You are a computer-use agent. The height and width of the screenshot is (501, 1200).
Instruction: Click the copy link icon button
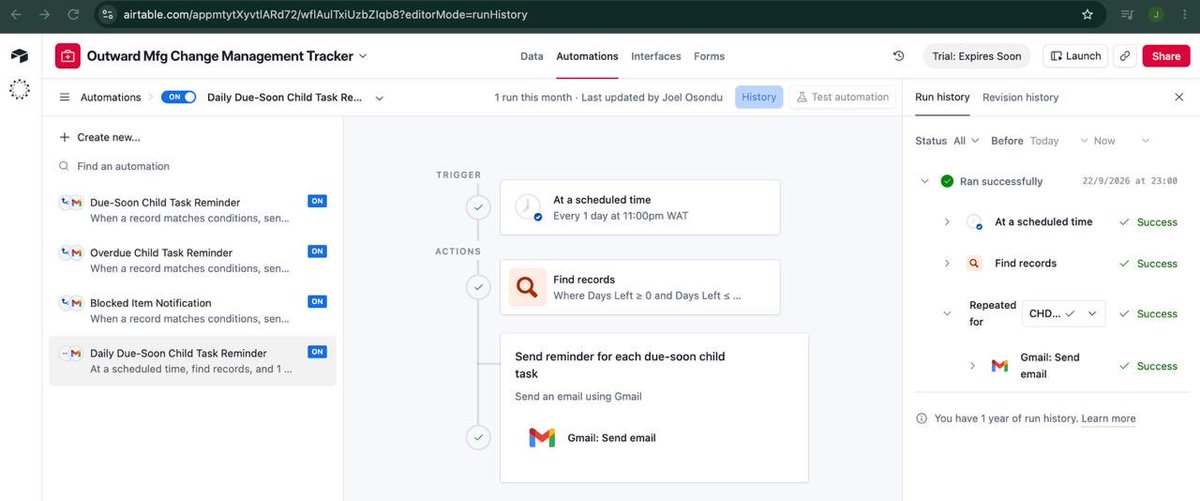(x=1124, y=56)
